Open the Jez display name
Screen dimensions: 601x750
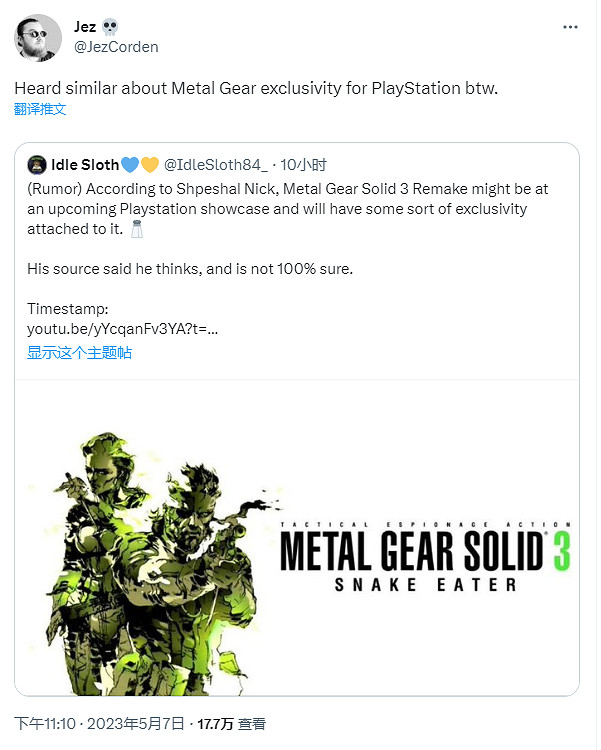pyautogui.click(x=85, y=27)
